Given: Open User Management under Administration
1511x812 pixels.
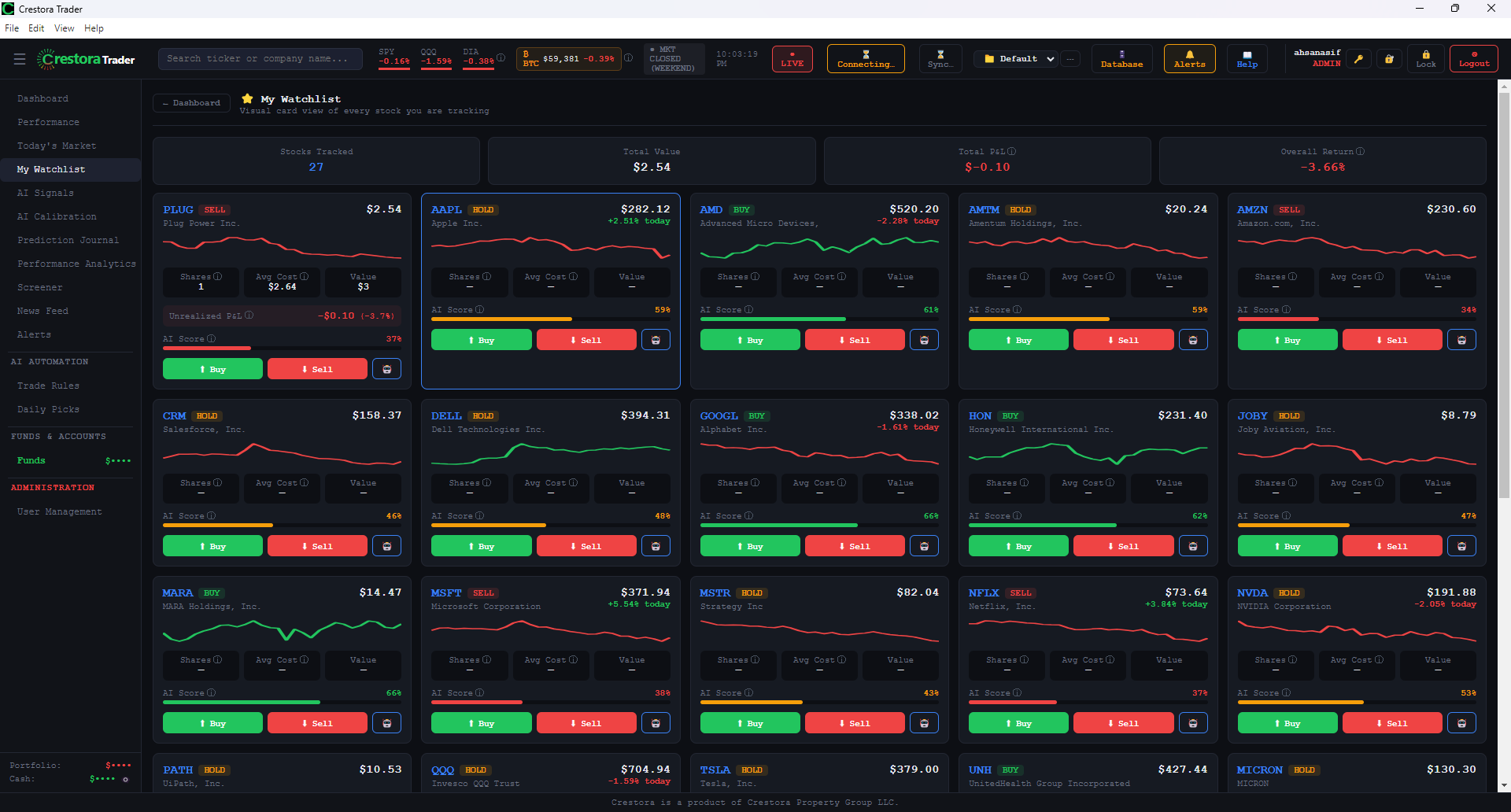Looking at the screenshot, I should [x=60, y=512].
